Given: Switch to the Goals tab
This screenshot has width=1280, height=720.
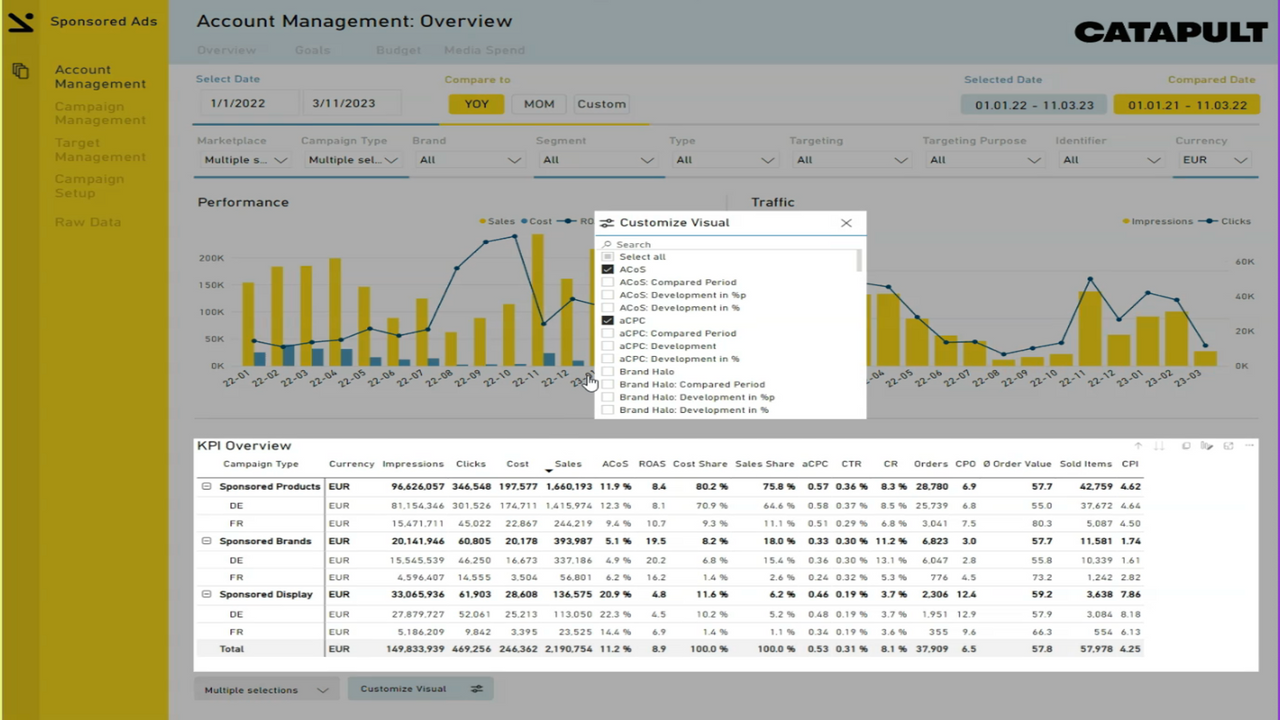Looking at the screenshot, I should point(312,50).
